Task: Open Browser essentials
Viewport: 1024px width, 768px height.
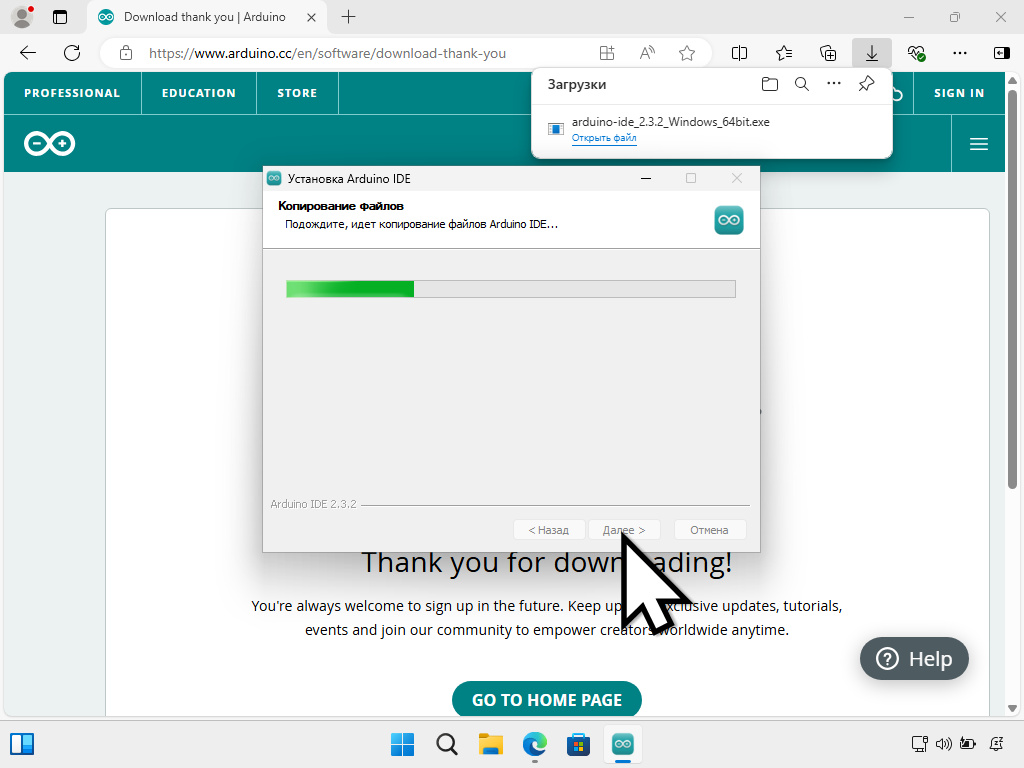Action: [916, 53]
